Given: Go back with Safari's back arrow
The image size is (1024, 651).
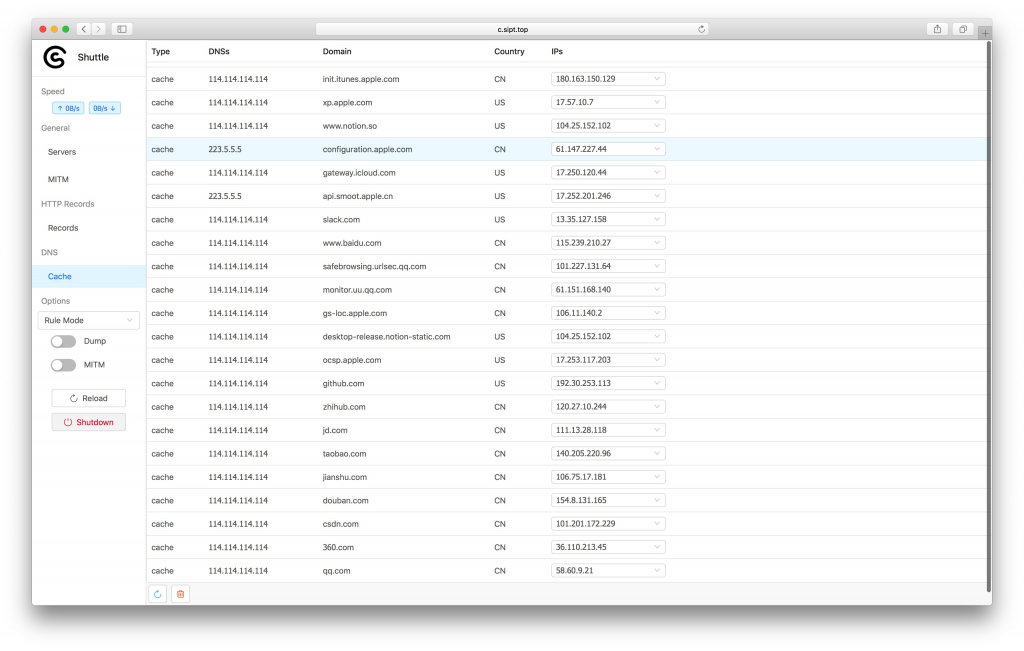Looking at the screenshot, I should click(x=84, y=29).
